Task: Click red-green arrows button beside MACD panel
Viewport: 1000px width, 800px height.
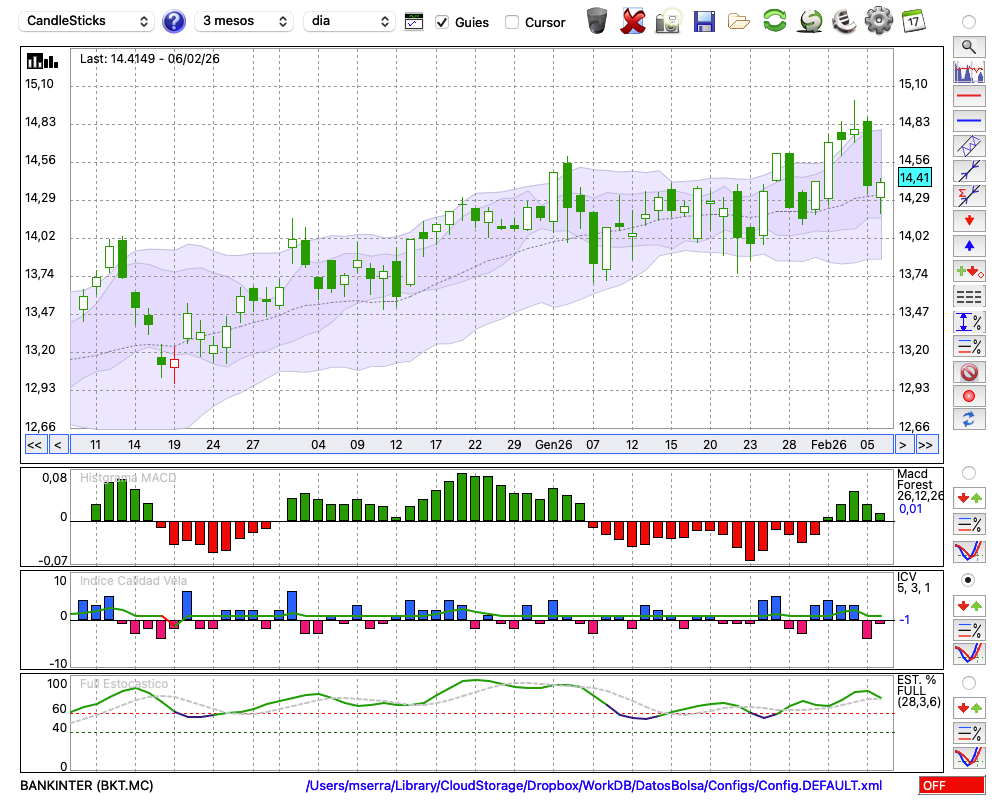Action: coord(969,498)
